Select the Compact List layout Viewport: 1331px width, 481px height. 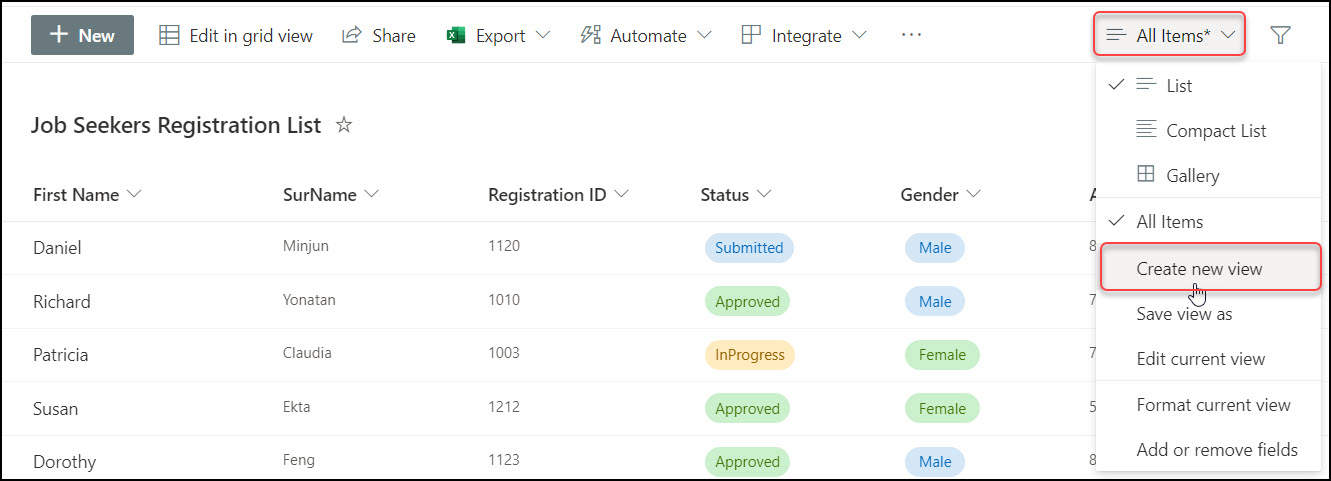click(x=1209, y=131)
